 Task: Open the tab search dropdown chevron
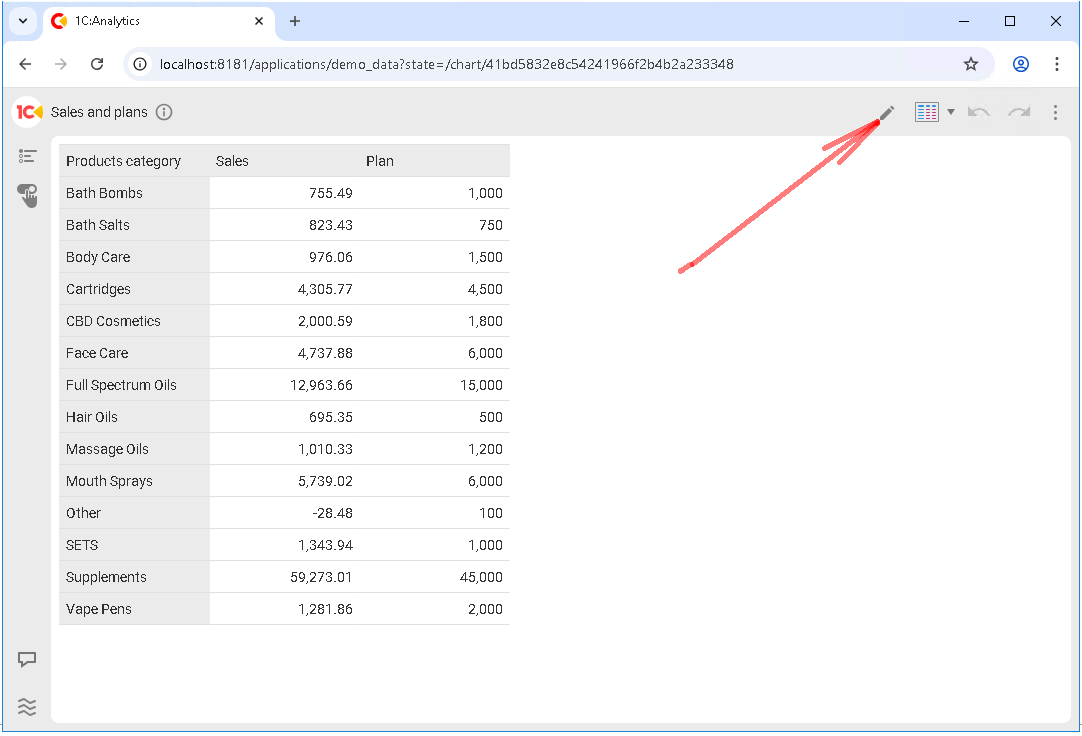[x=23, y=21]
